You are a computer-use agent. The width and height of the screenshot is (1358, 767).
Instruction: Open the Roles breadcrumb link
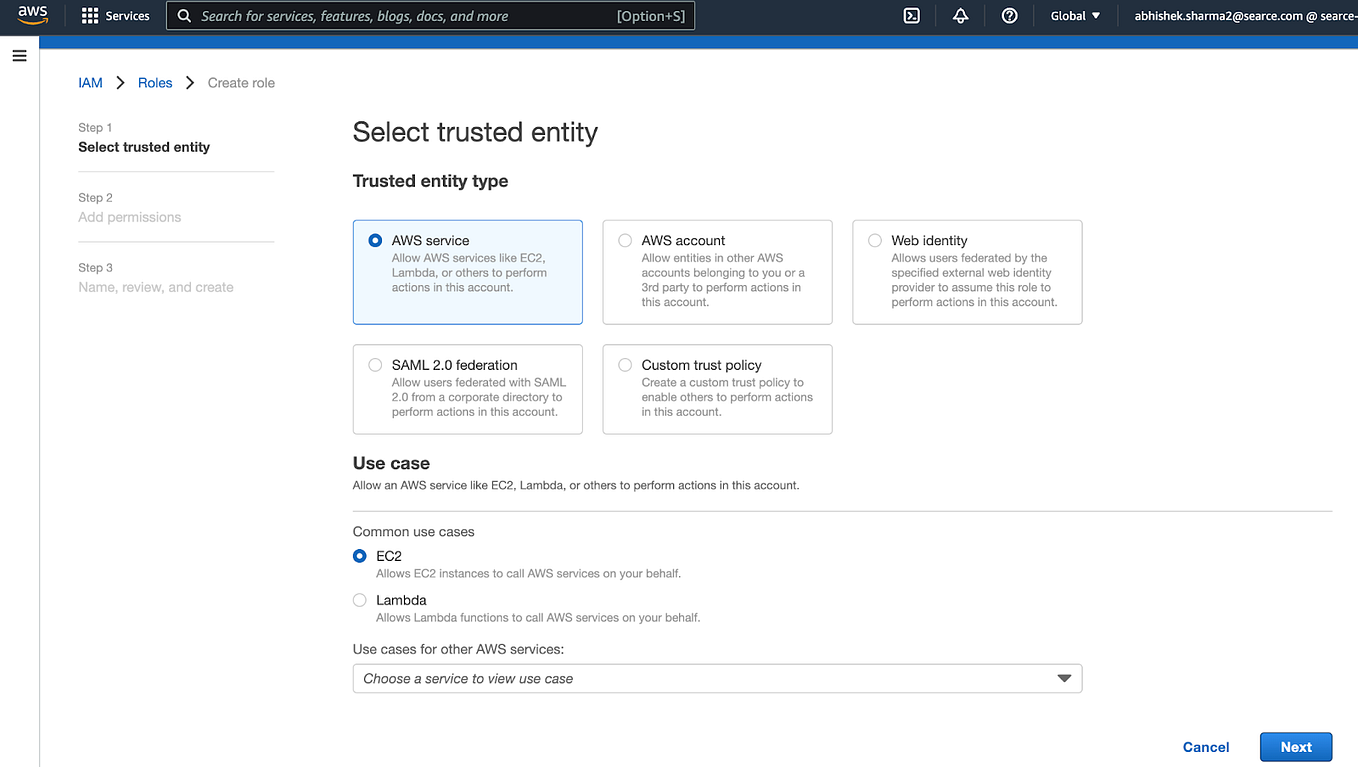tap(155, 82)
